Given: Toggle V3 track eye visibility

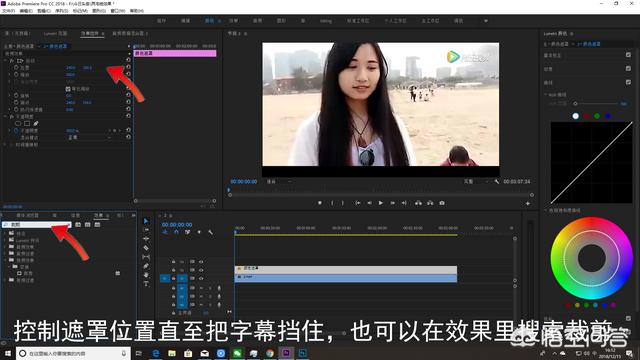Looking at the screenshot, I should (x=201, y=262).
